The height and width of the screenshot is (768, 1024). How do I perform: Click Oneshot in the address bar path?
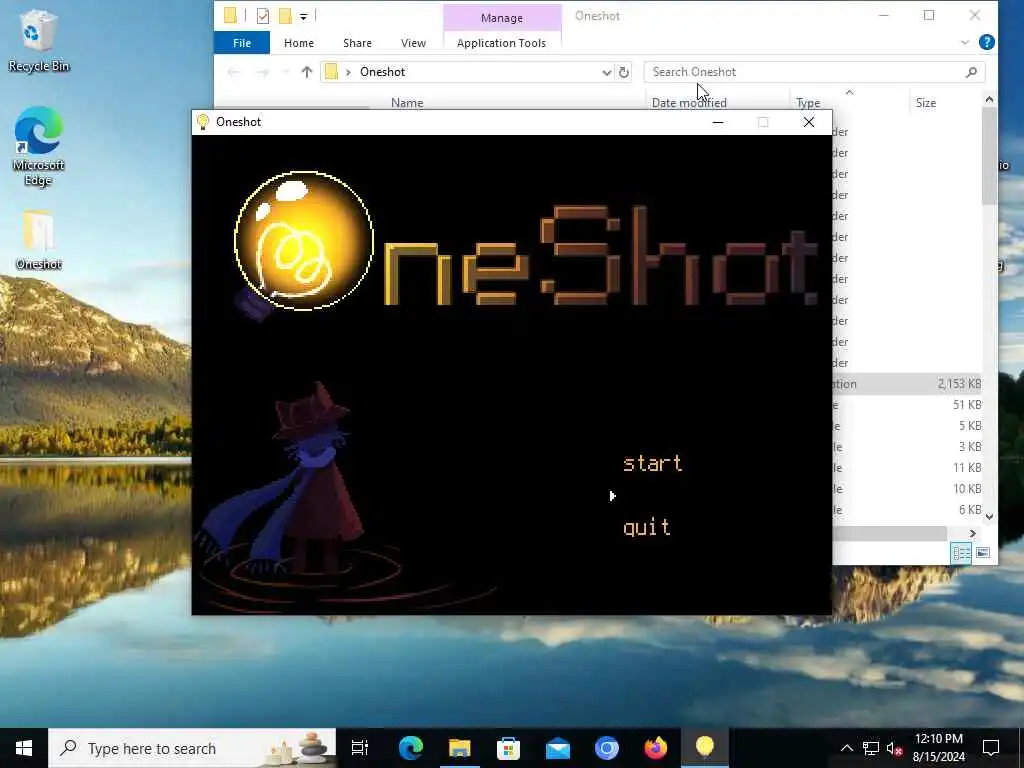[x=382, y=72]
